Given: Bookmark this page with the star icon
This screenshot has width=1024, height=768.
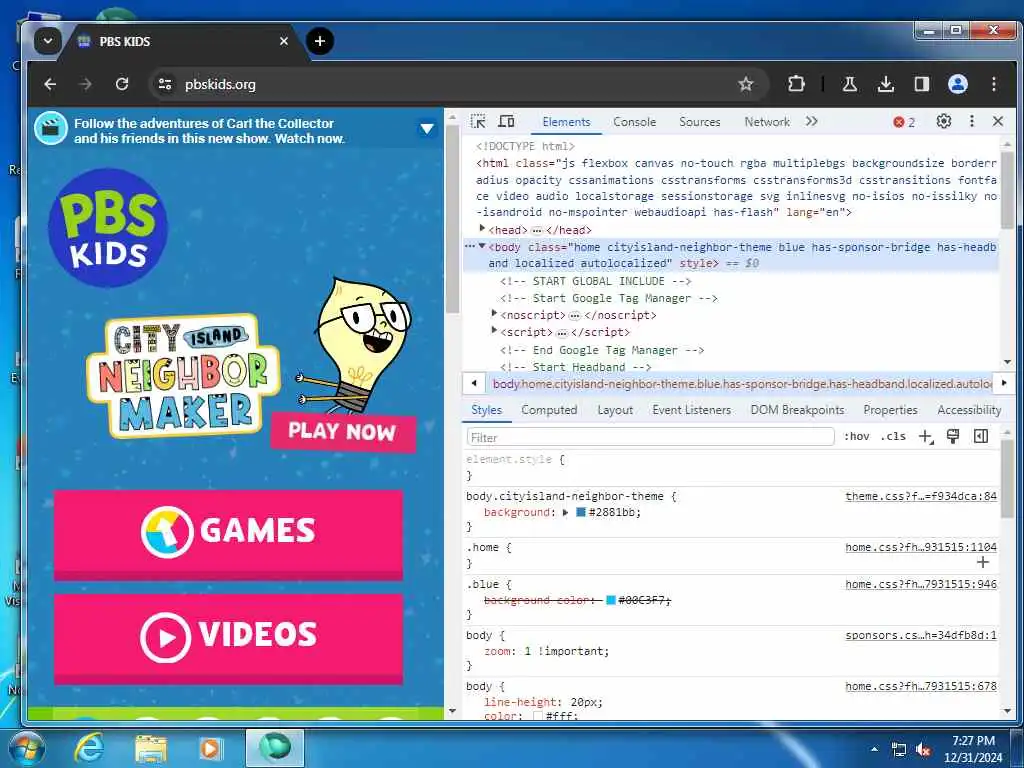Looking at the screenshot, I should pos(745,84).
